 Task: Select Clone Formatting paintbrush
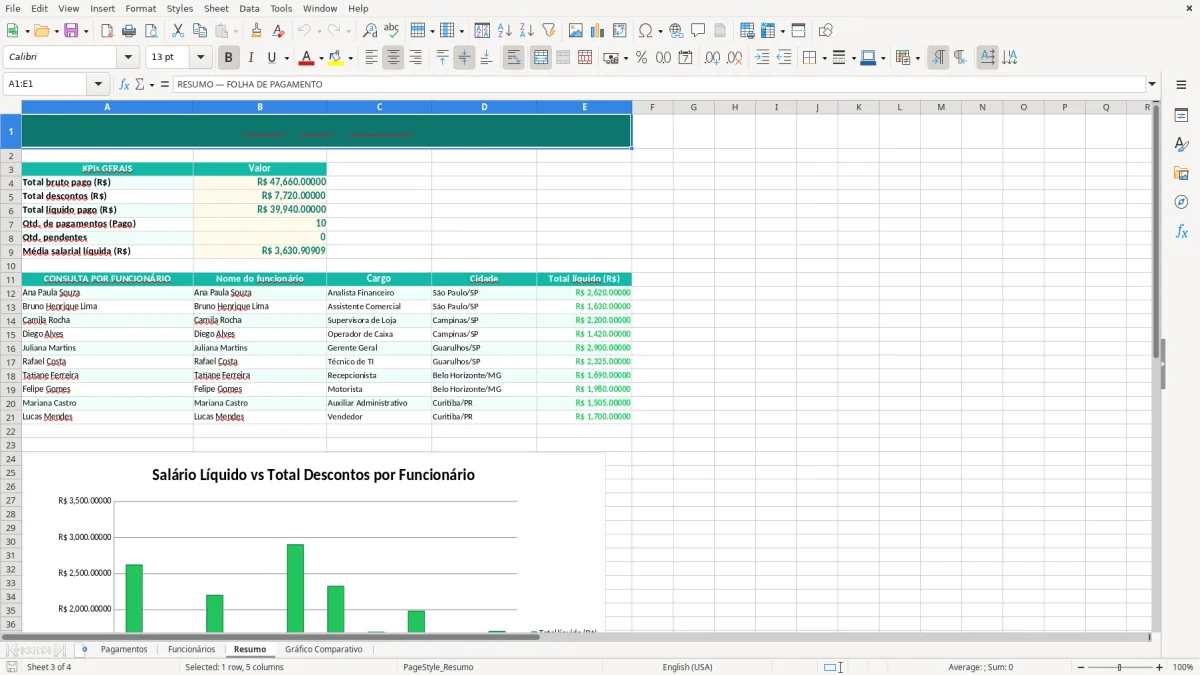(257, 31)
